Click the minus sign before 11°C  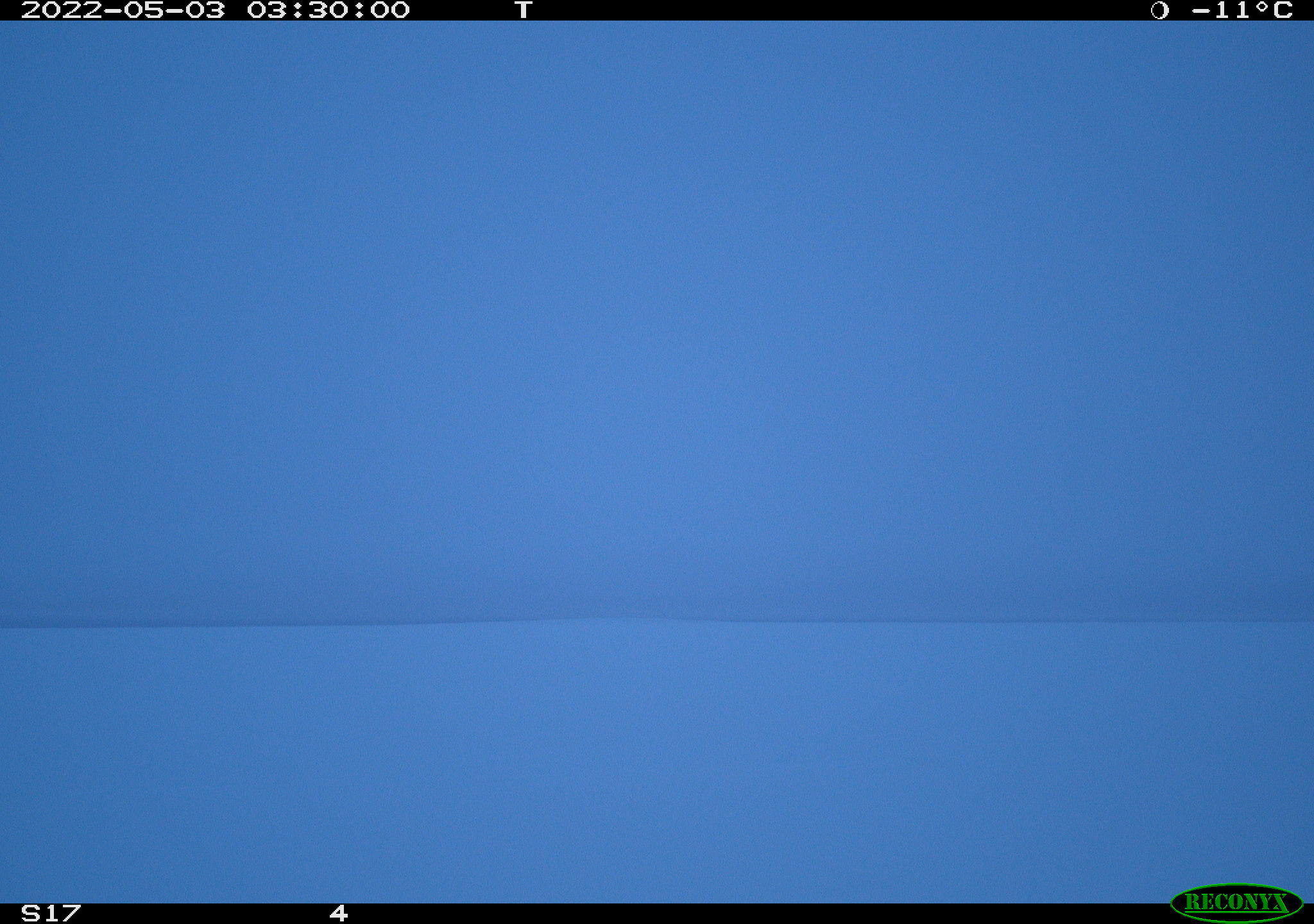point(1201,11)
